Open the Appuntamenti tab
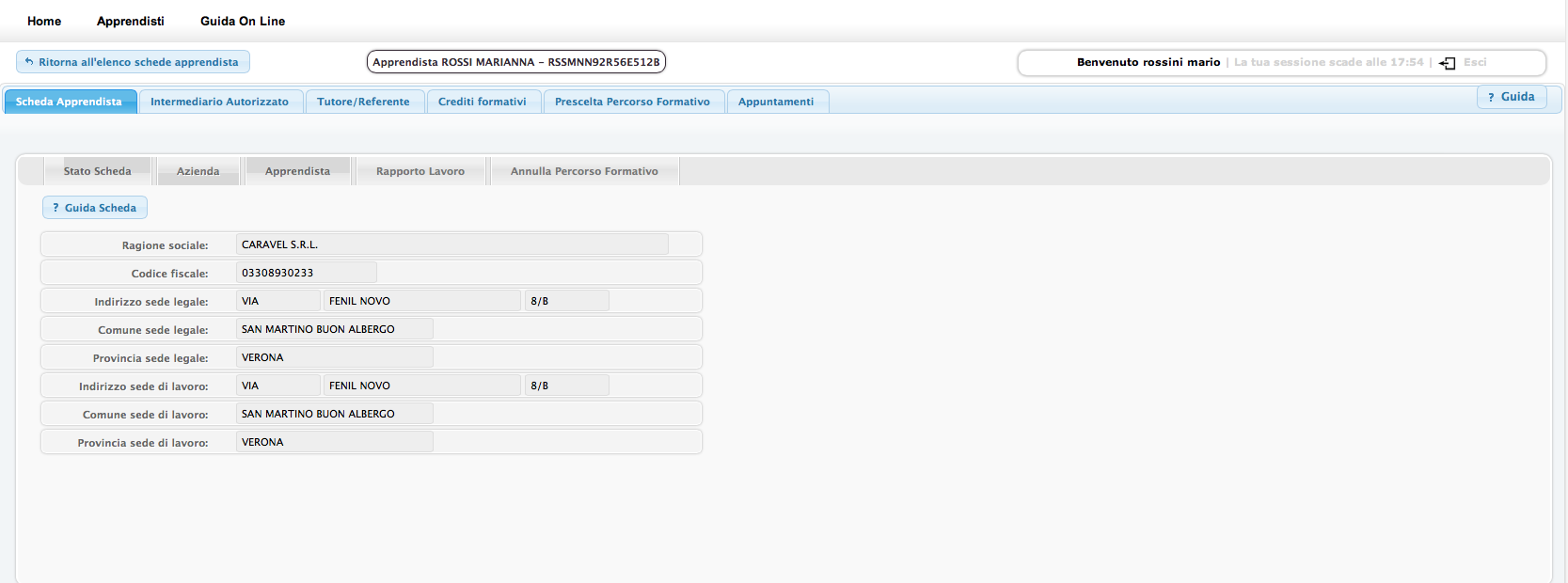The width and height of the screenshot is (1568, 583). coord(775,102)
